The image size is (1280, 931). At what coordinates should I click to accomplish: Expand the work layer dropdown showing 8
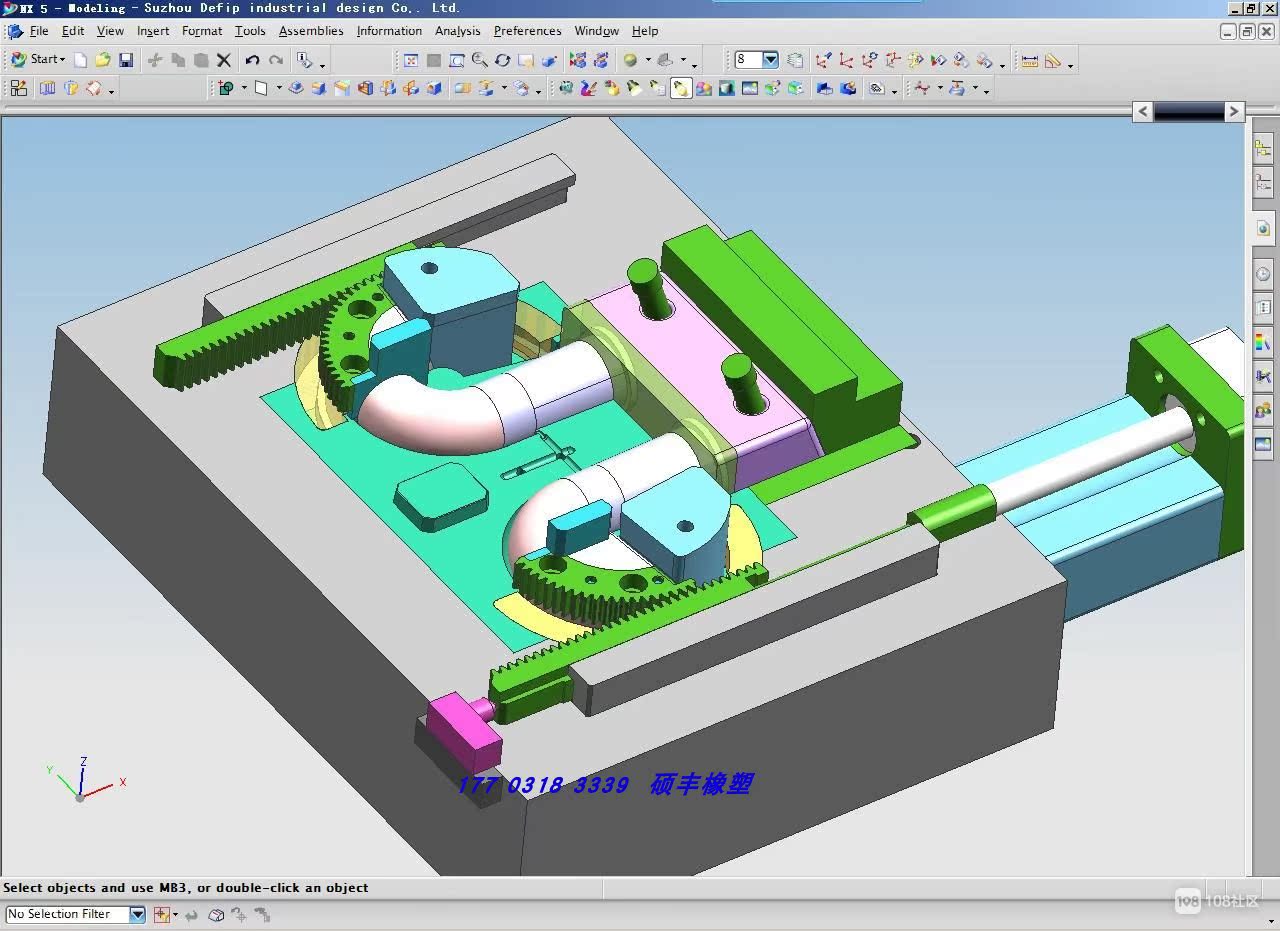[x=770, y=60]
